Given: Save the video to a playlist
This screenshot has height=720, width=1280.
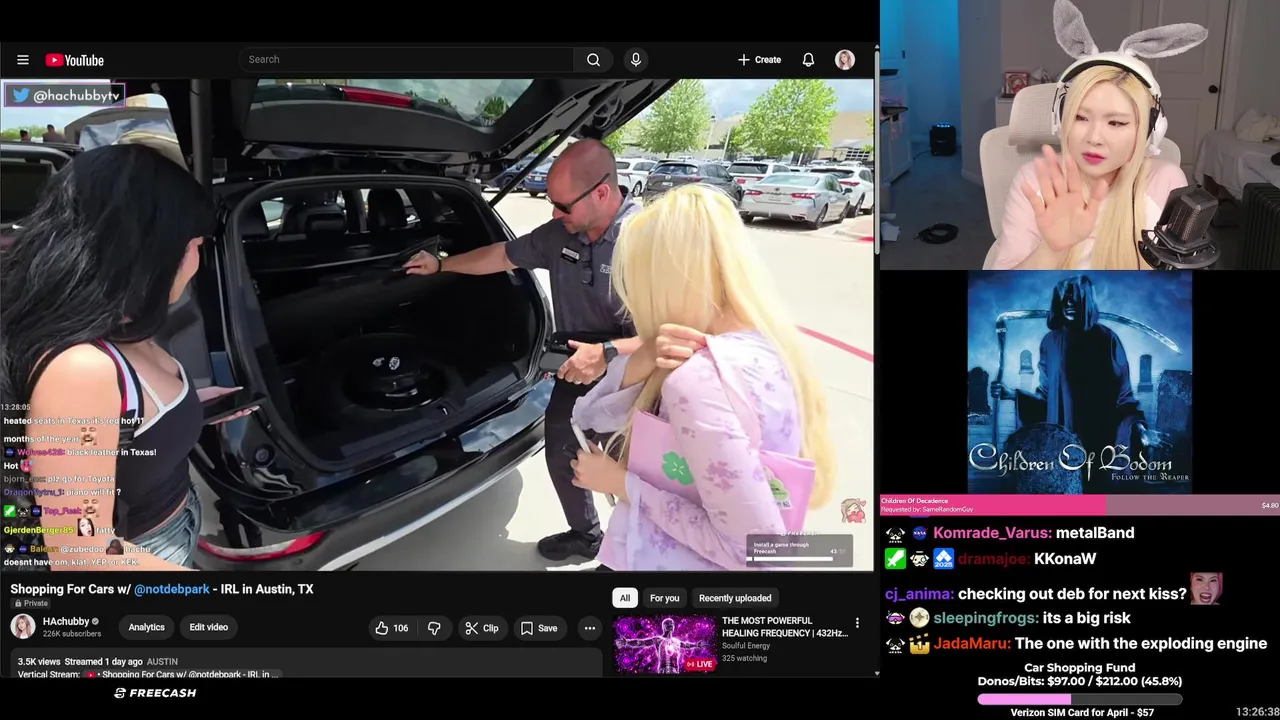Looking at the screenshot, I should point(539,628).
